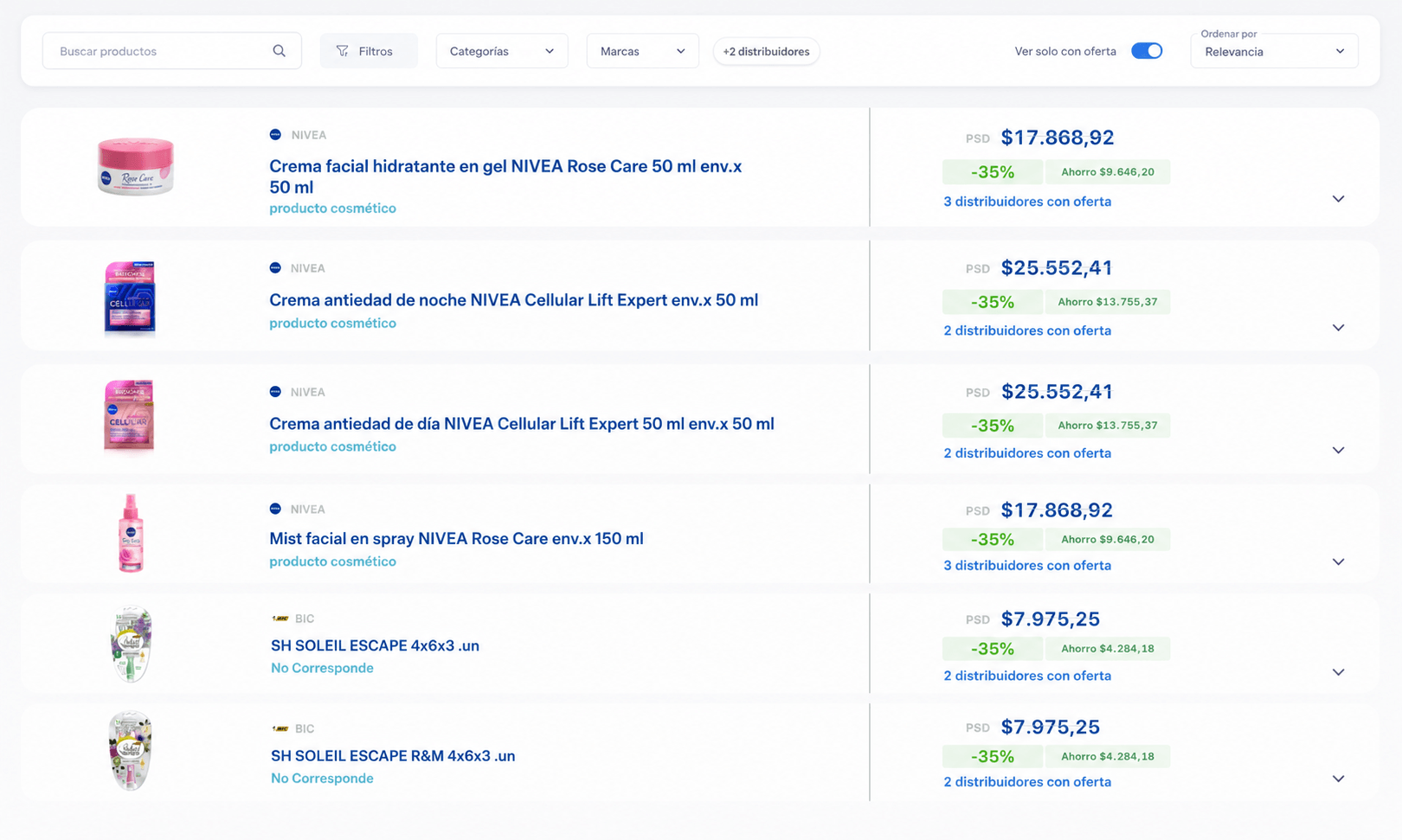Open the Marcas dropdown
1402x840 pixels.
642,51
